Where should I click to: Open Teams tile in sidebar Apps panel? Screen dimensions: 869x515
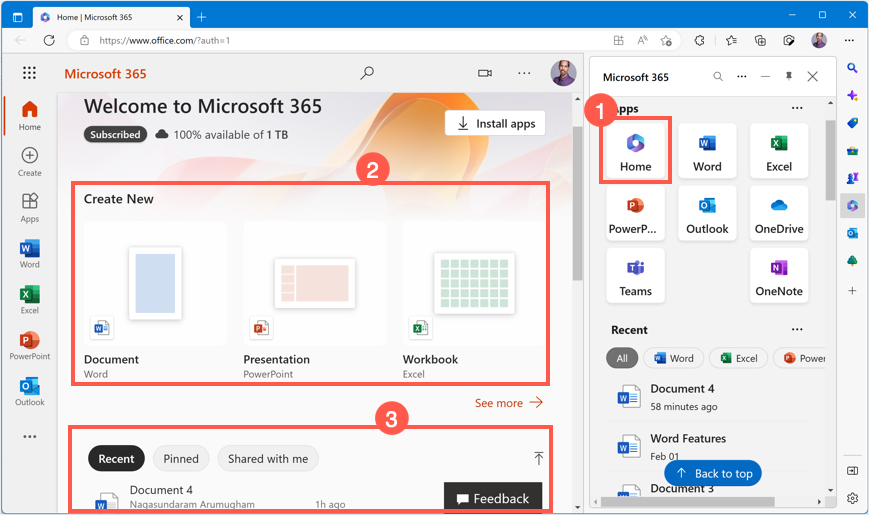pos(635,276)
